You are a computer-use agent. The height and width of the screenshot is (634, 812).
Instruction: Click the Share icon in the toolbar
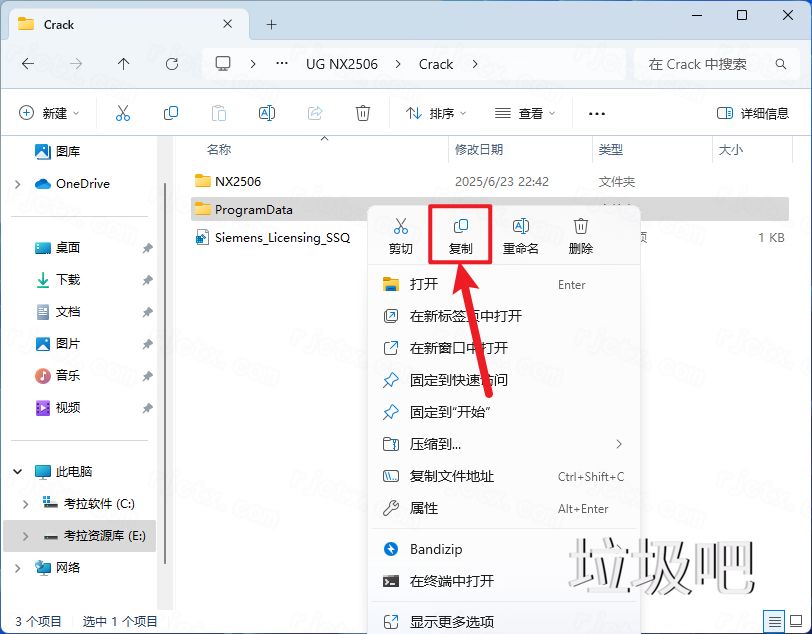[315, 112]
